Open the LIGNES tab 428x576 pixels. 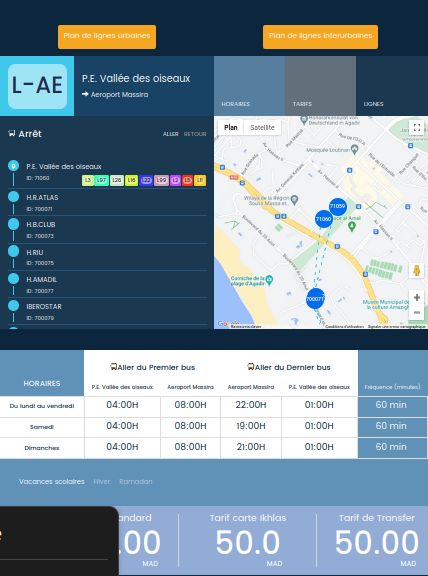coord(392,86)
